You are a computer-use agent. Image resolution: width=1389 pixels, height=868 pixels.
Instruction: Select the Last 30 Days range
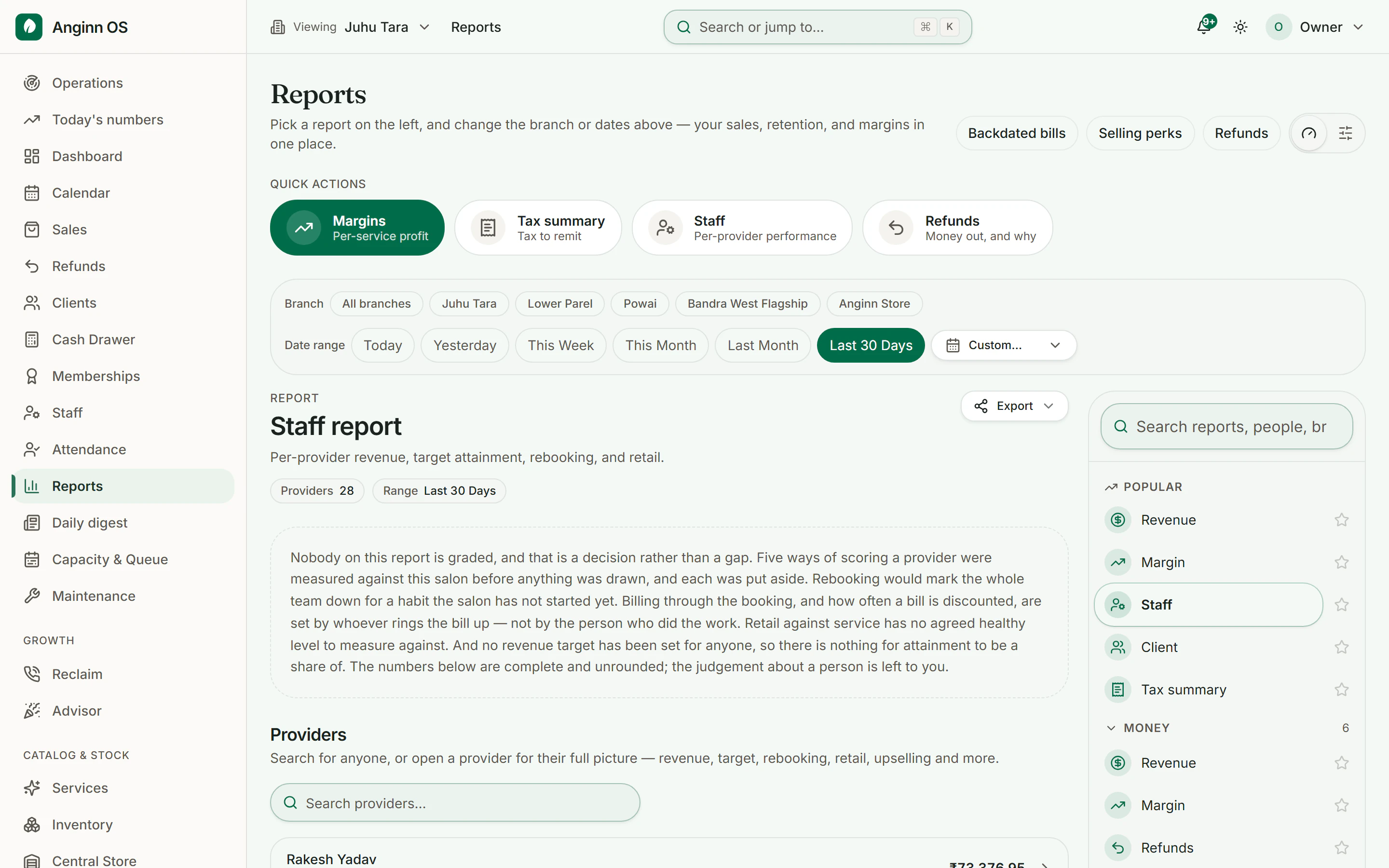click(871, 345)
